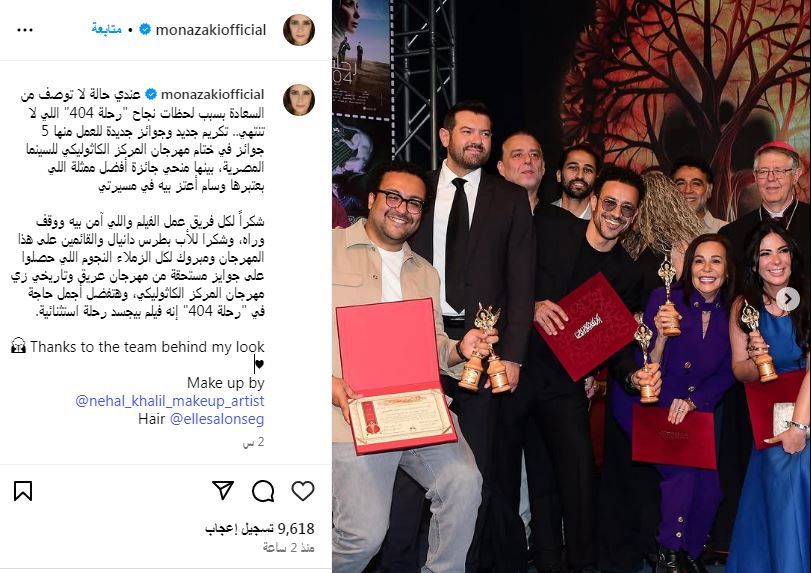811x573 pixels.
Task: Share the post via paper plane icon
Action: (223, 490)
